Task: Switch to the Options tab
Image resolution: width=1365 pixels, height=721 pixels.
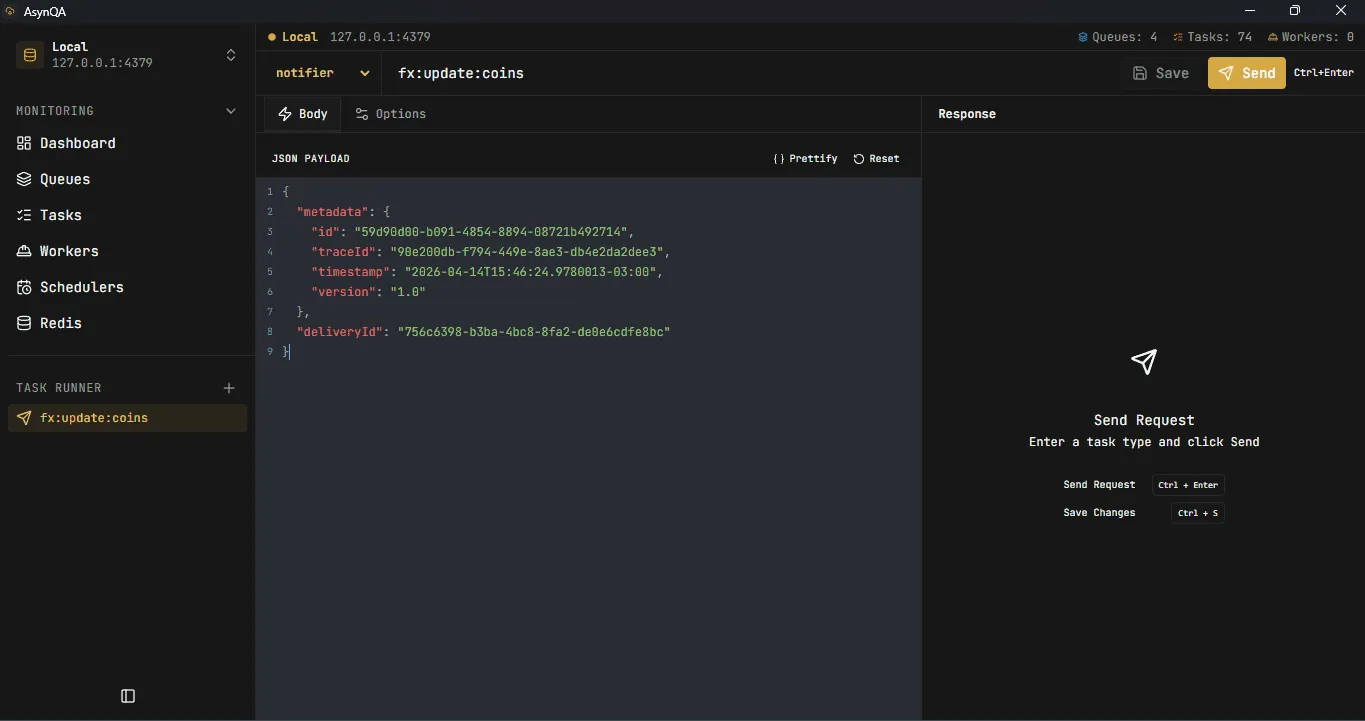Action: coord(391,114)
